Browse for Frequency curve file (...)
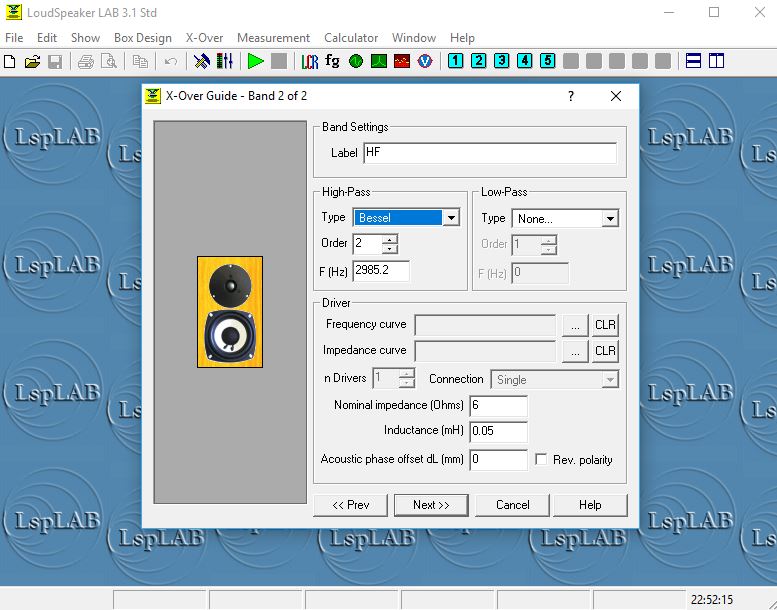The height and width of the screenshot is (610, 777). point(575,325)
